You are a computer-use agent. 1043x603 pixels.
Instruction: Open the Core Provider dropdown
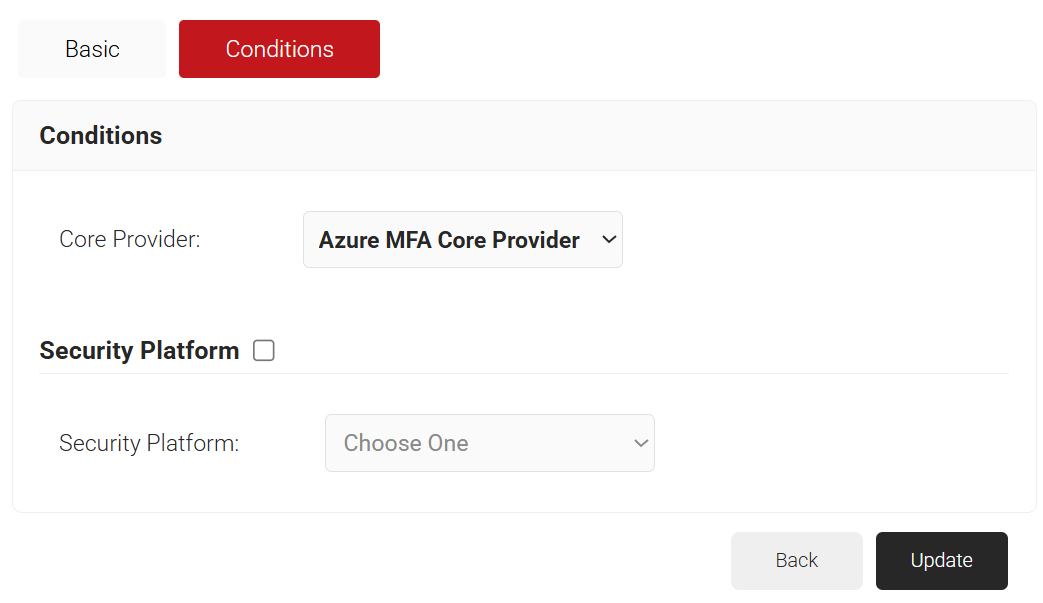click(462, 240)
